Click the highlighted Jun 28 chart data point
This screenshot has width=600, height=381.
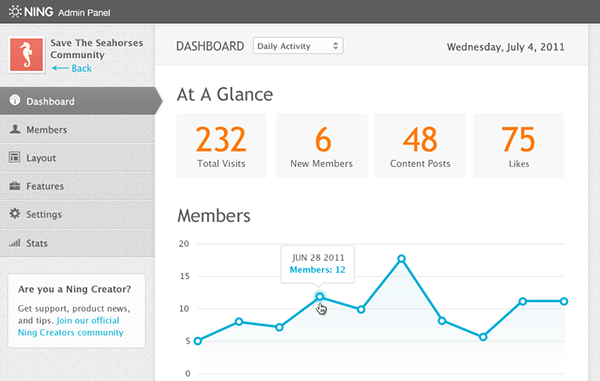[x=320, y=296]
